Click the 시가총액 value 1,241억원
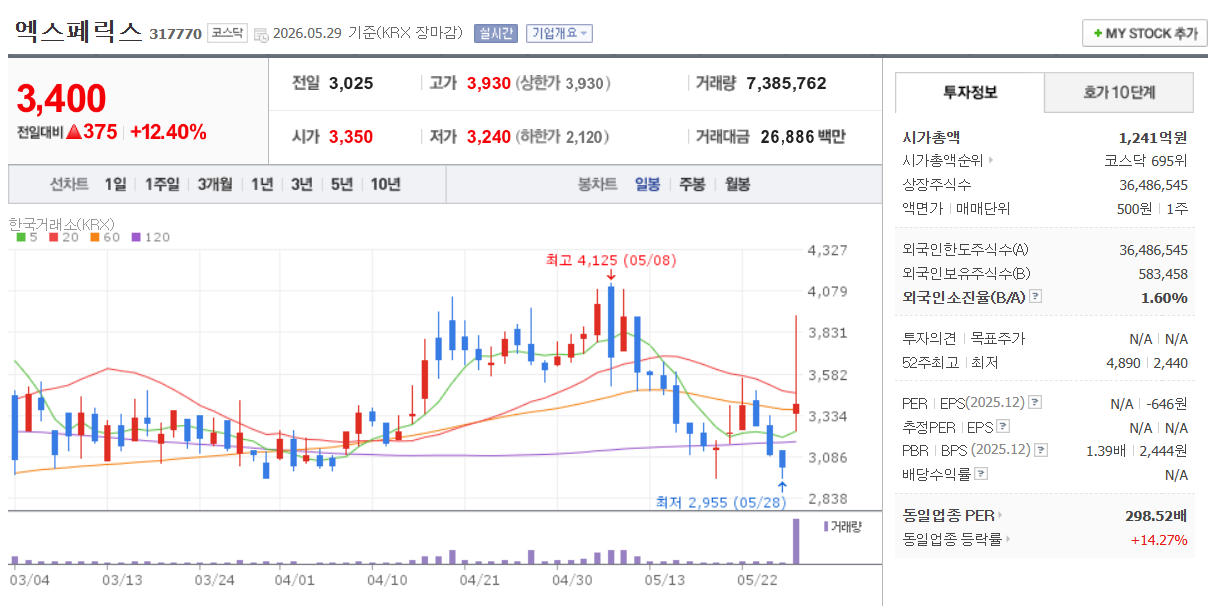 pos(1153,137)
